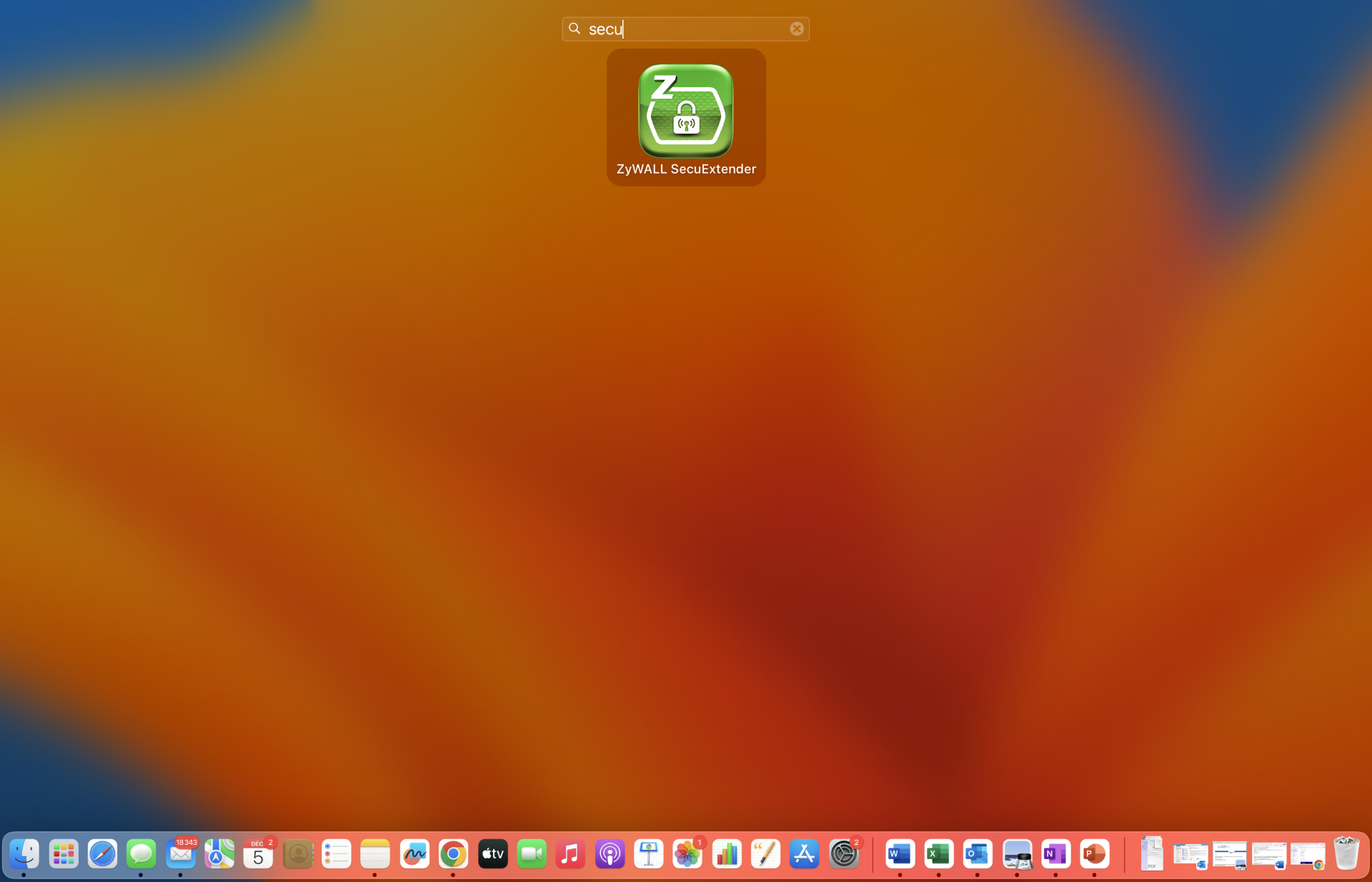1372x882 pixels.
Task: Open Microsoft Excel from the dock
Action: click(938, 853)
